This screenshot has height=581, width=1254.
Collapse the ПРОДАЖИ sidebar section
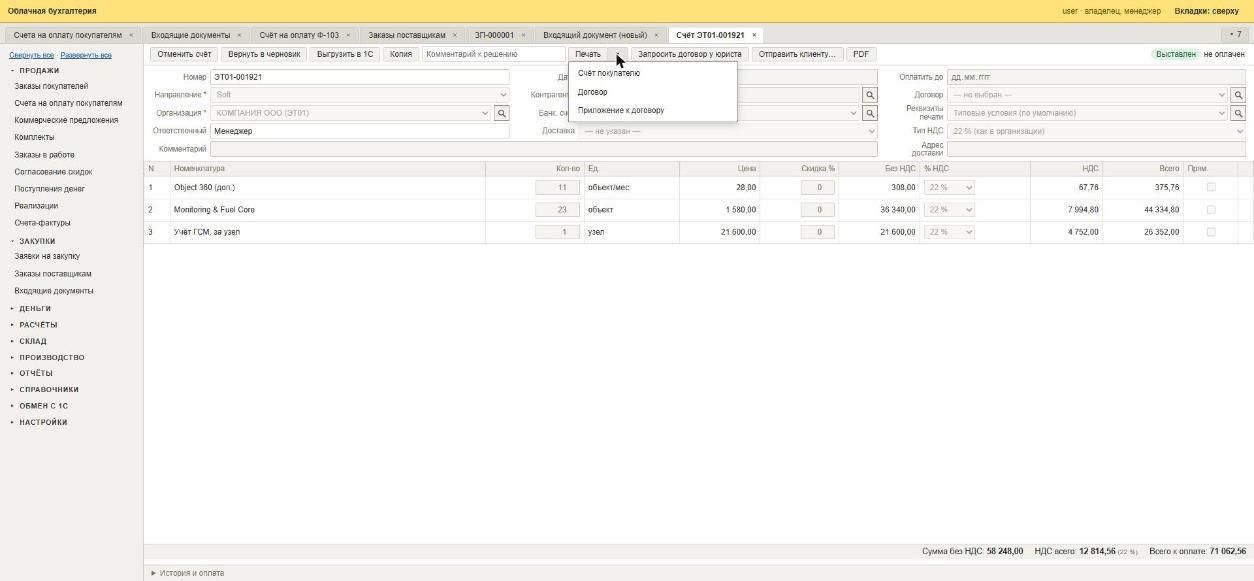(x=35, y=70)
